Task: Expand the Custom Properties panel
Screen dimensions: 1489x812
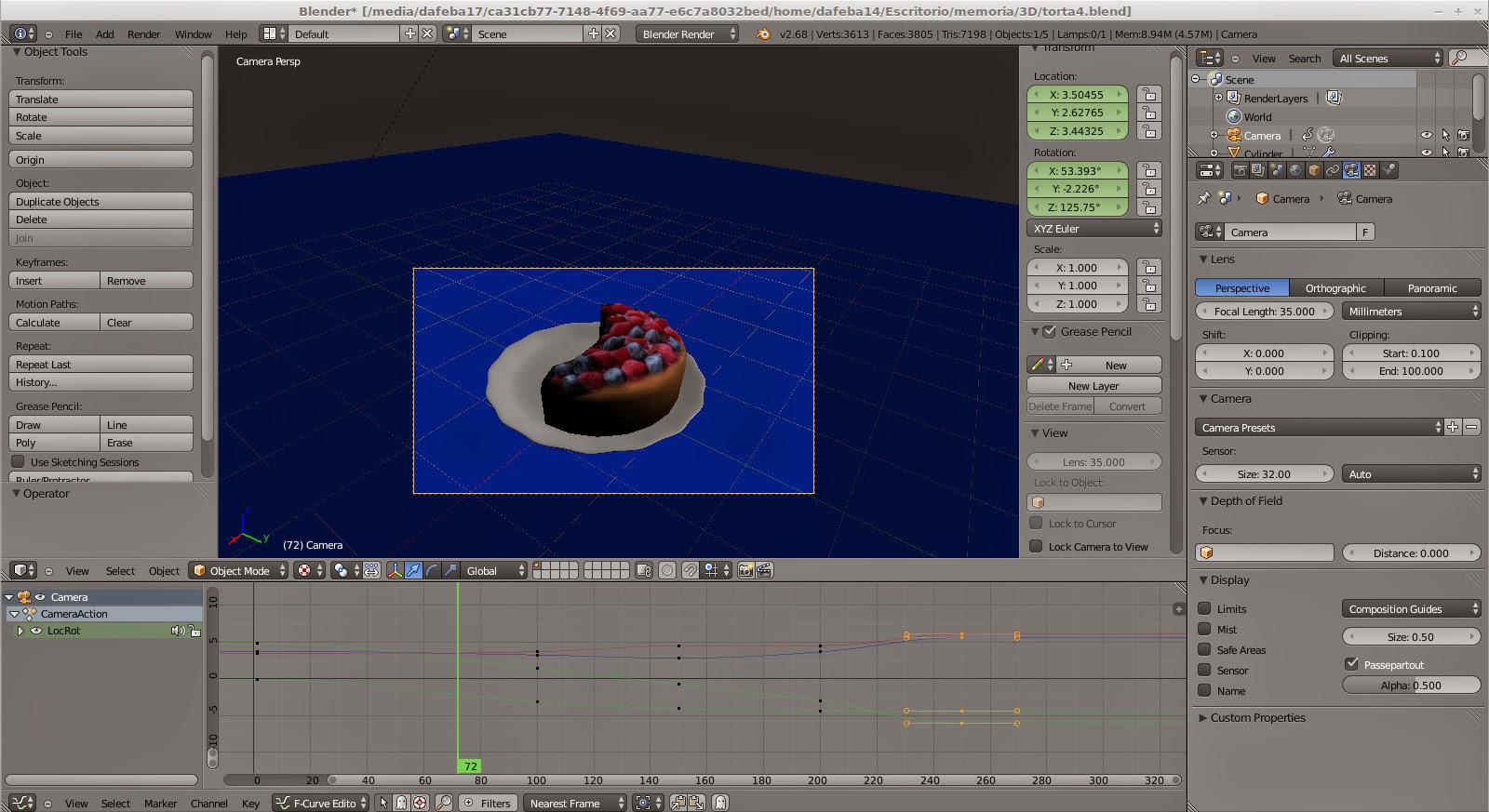Action: pos(1203,717)
